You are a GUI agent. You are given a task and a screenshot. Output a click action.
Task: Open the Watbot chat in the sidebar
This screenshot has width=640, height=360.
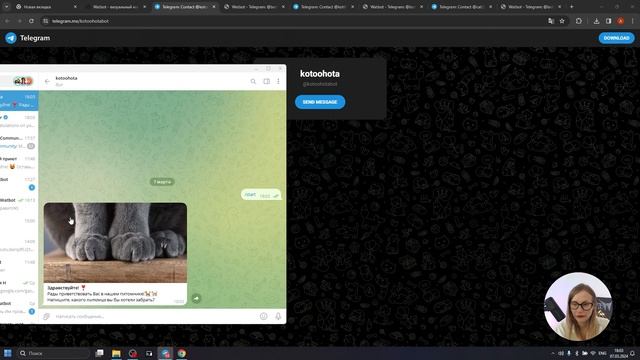pyautogui.click(x=19, y=204)
